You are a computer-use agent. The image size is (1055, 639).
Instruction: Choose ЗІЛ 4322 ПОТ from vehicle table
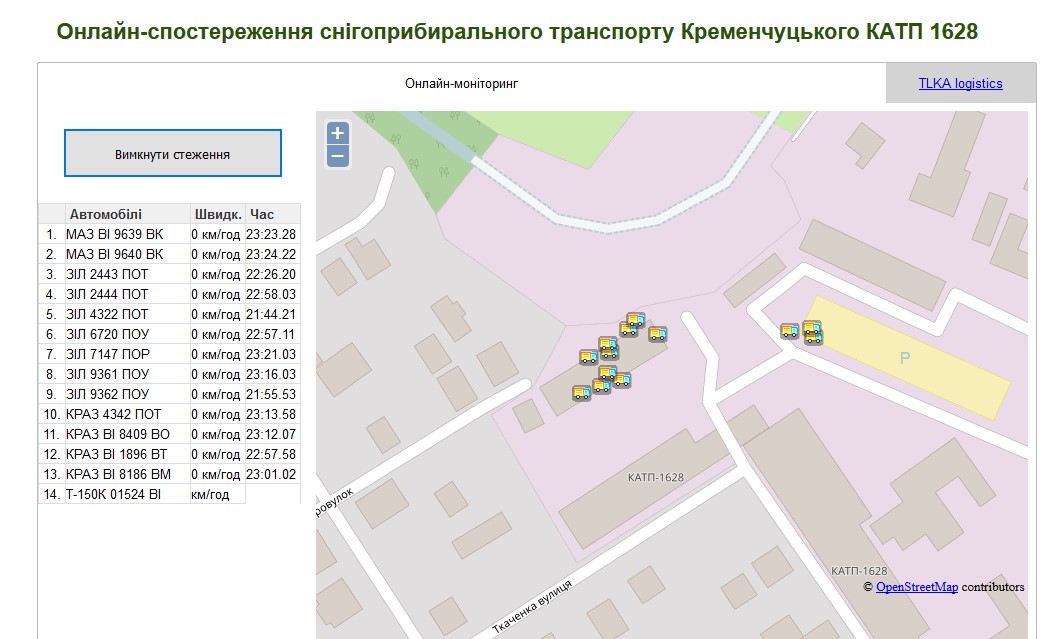(x=107, y=314)
